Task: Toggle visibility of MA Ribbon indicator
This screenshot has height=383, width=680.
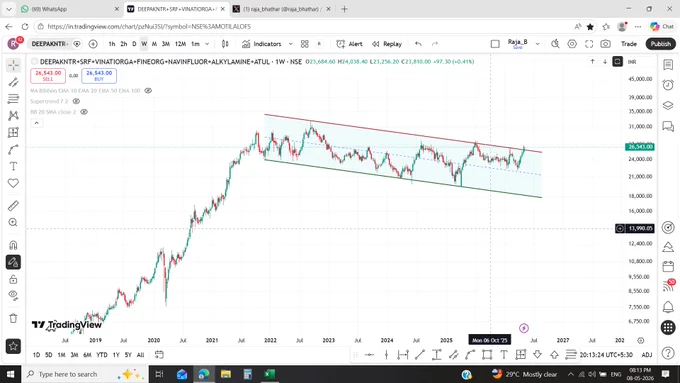Action: tap(148, 91)
